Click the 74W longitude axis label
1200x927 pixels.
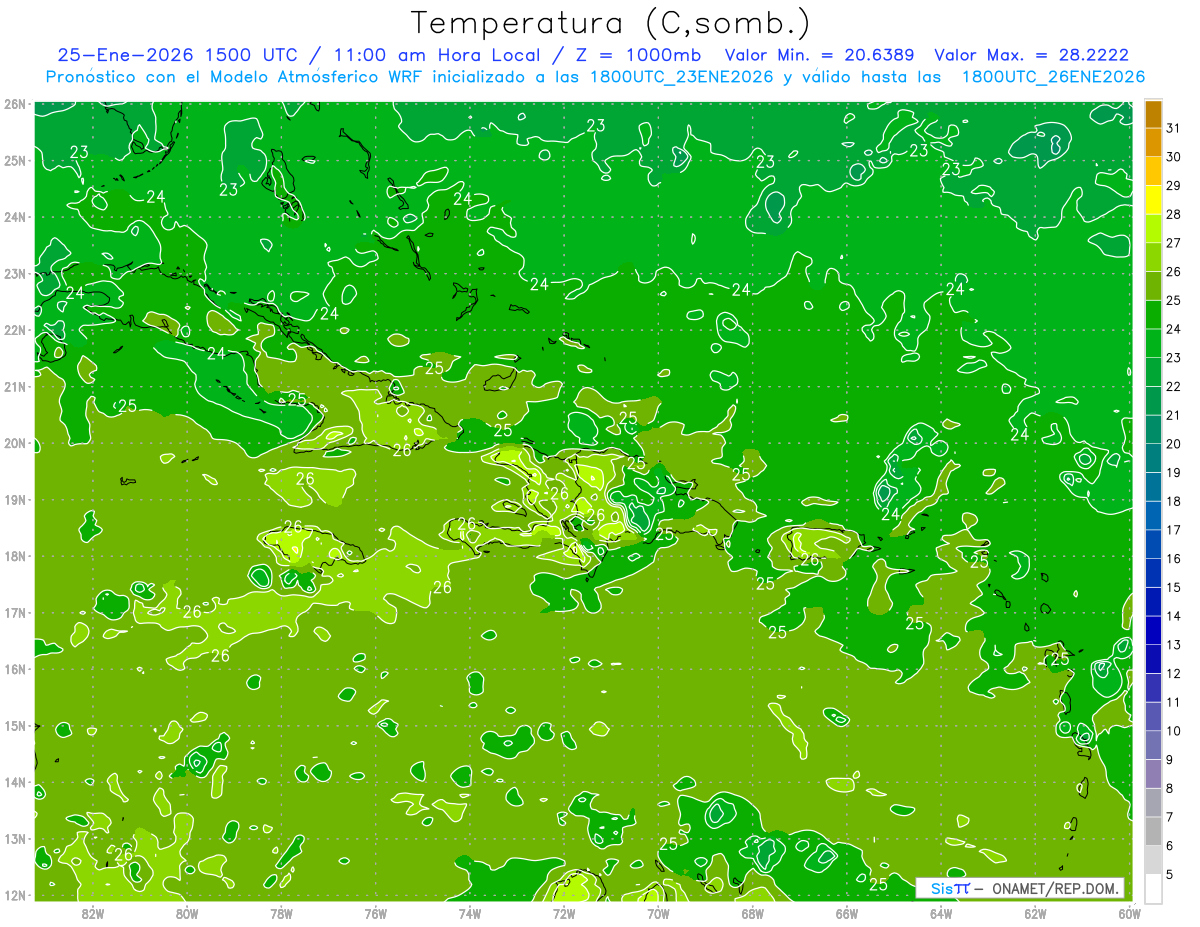[x=470, y=913]
